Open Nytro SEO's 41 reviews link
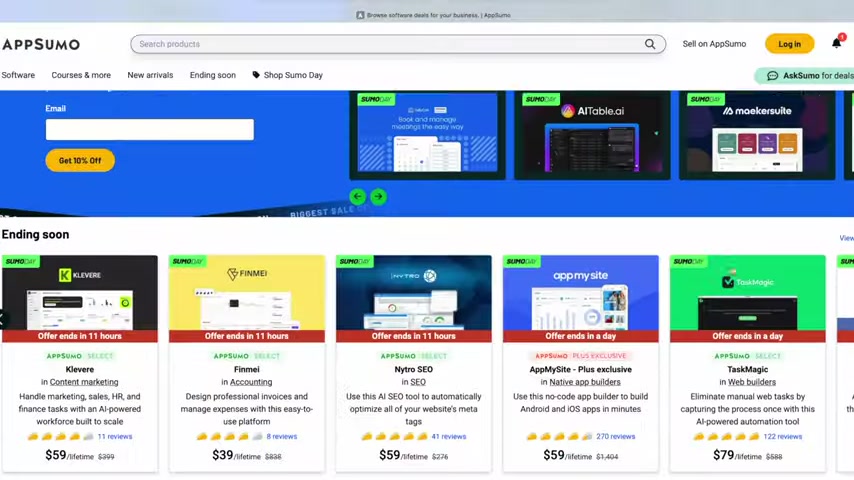Image resolution: width=854 pixels, height=480 pixels. (x=449, y=436)
